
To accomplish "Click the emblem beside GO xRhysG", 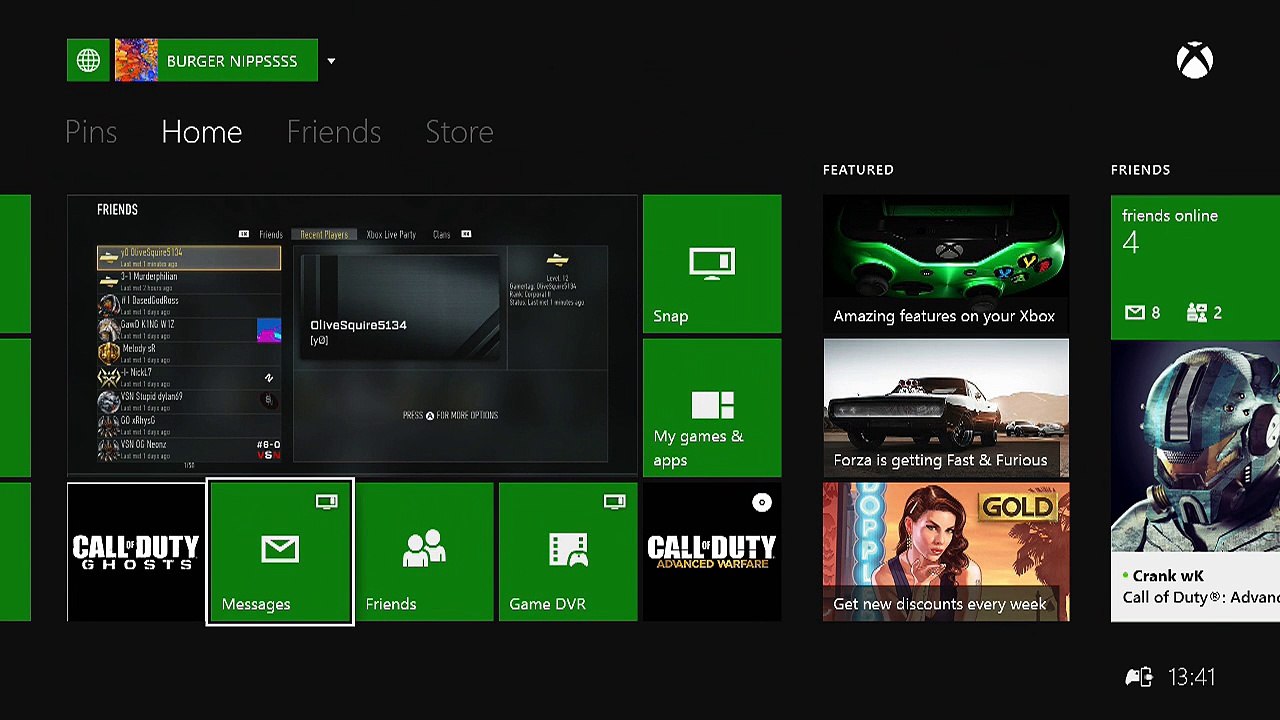I will (108, 425).
